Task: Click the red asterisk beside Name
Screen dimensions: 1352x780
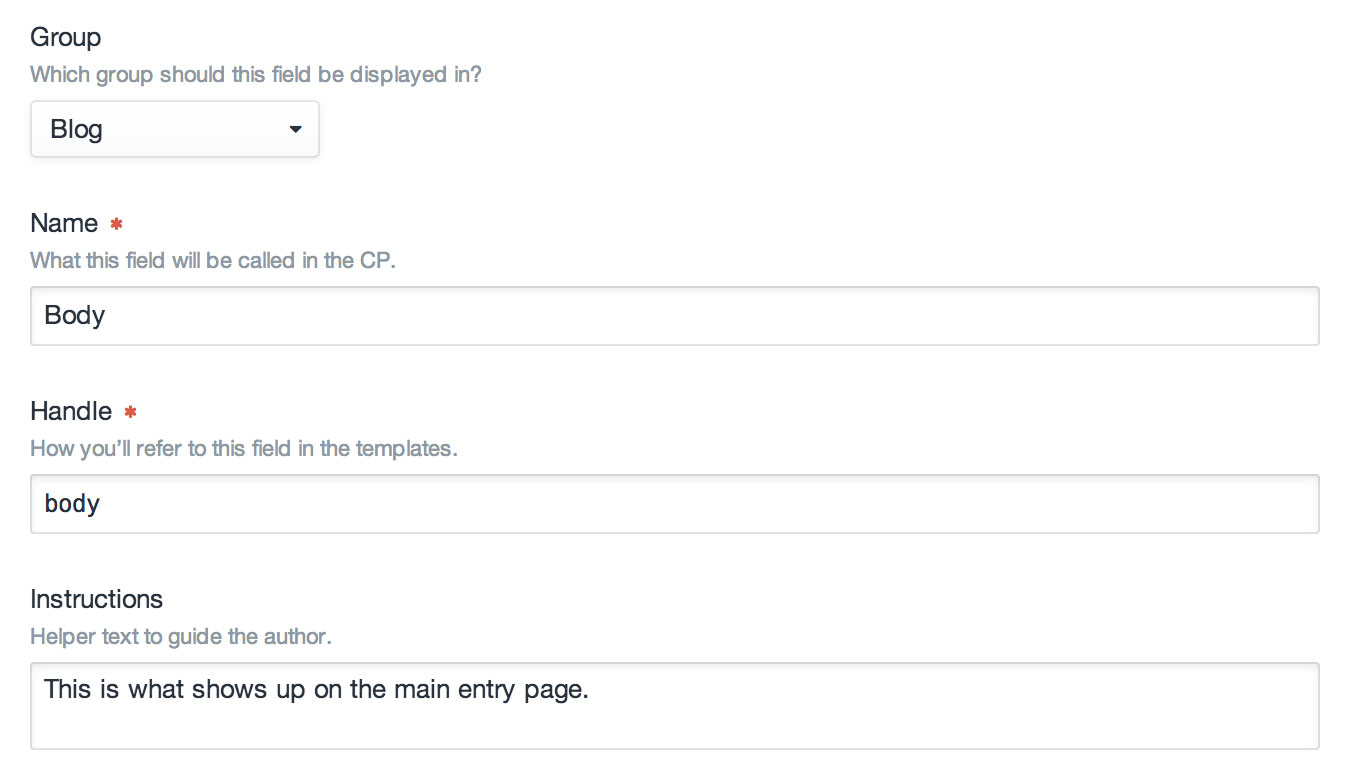Action: tap(117, 223)
